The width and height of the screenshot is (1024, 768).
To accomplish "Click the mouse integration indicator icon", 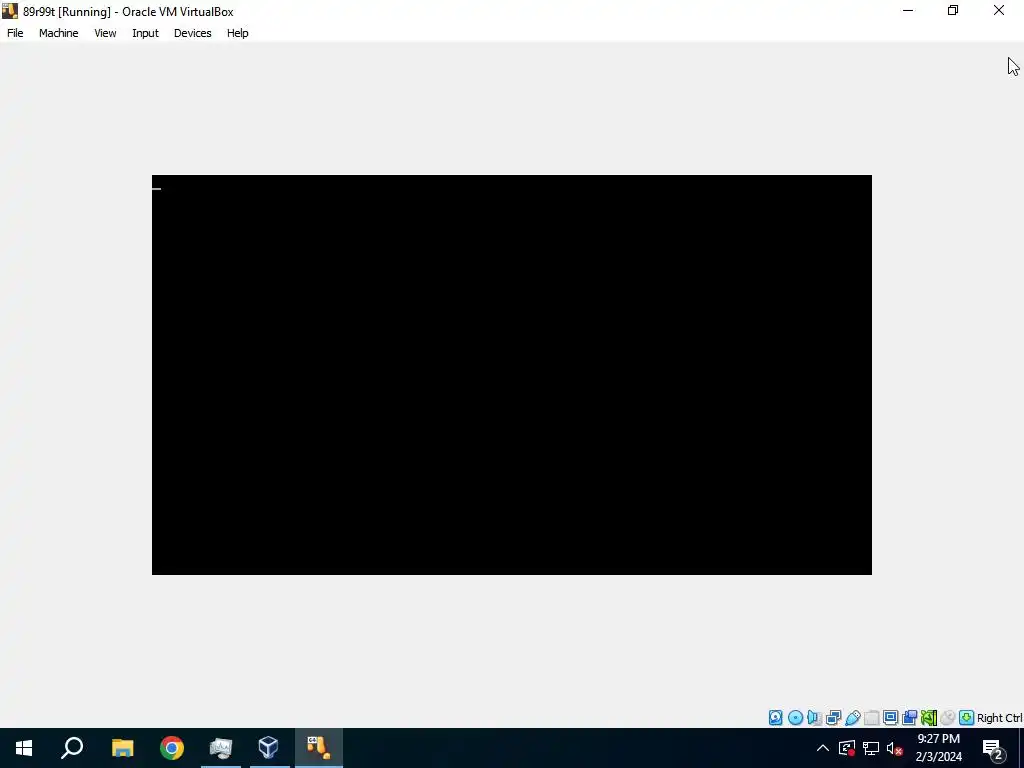I will click(x=948, y=718).
